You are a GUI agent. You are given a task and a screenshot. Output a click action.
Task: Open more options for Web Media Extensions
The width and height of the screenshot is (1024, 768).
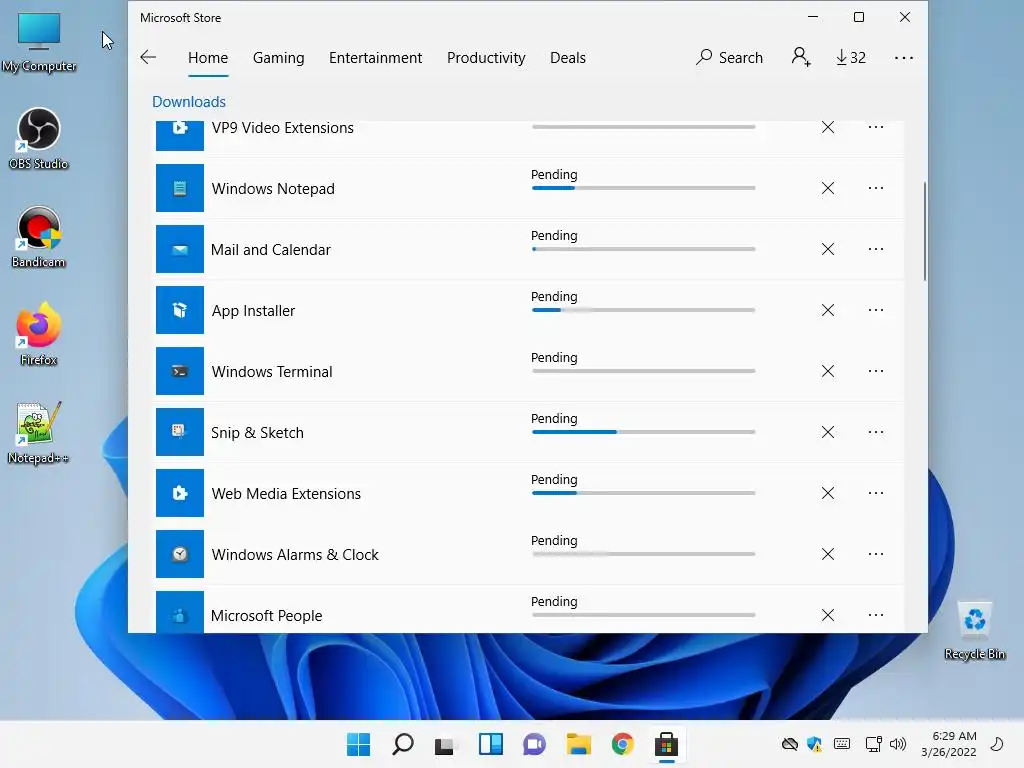876,493
